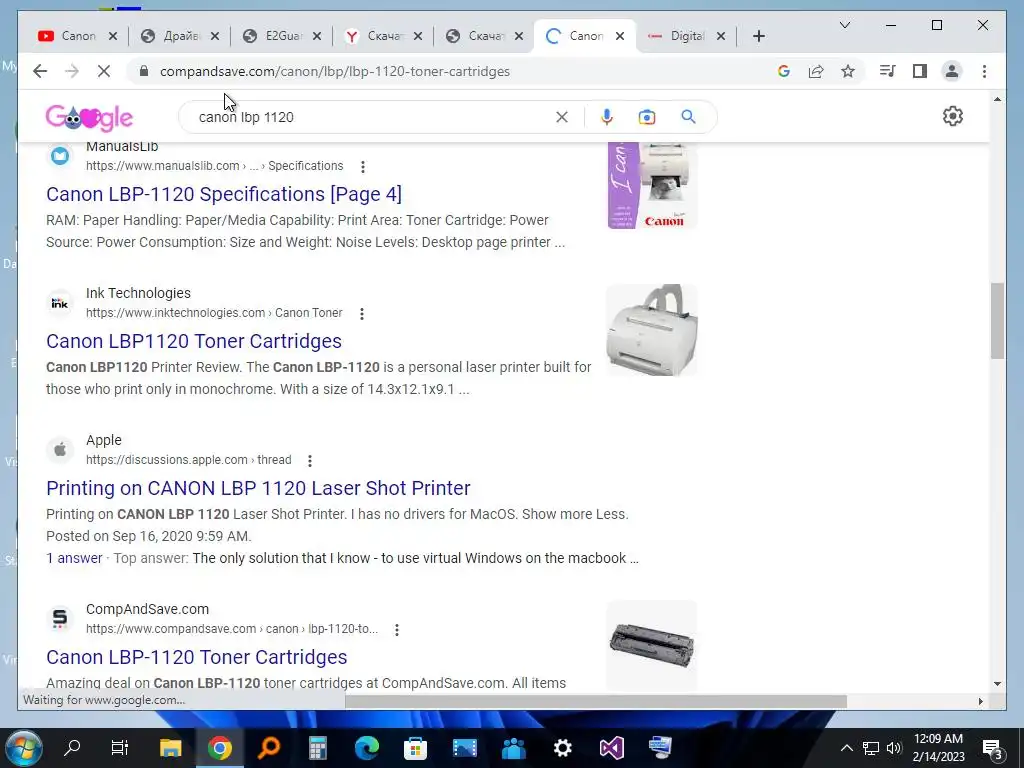Submit search with magnifier icon
Screen dimensions: 1024x768
tap(688, 117)
